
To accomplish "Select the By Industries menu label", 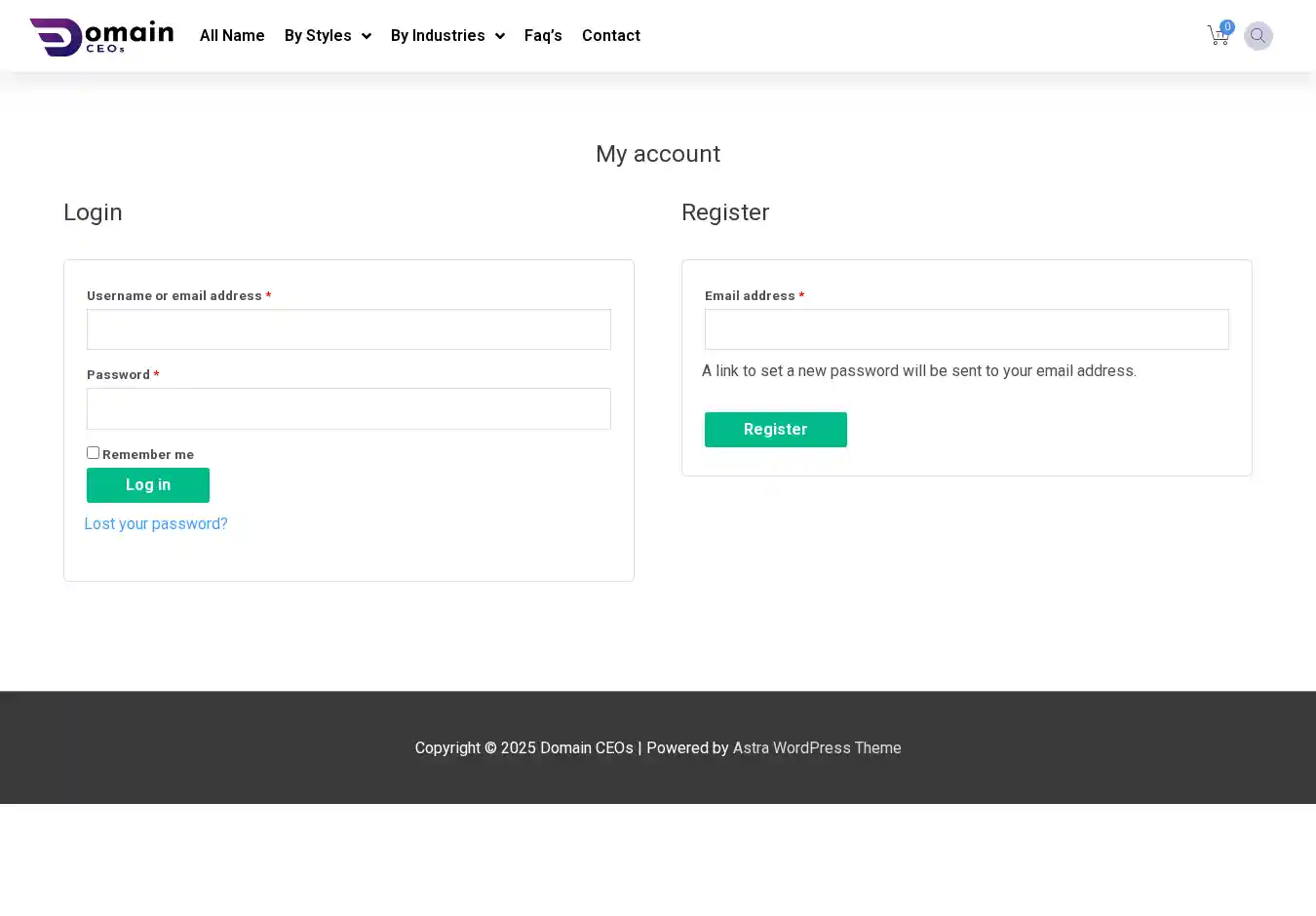I will pos(438,36).
